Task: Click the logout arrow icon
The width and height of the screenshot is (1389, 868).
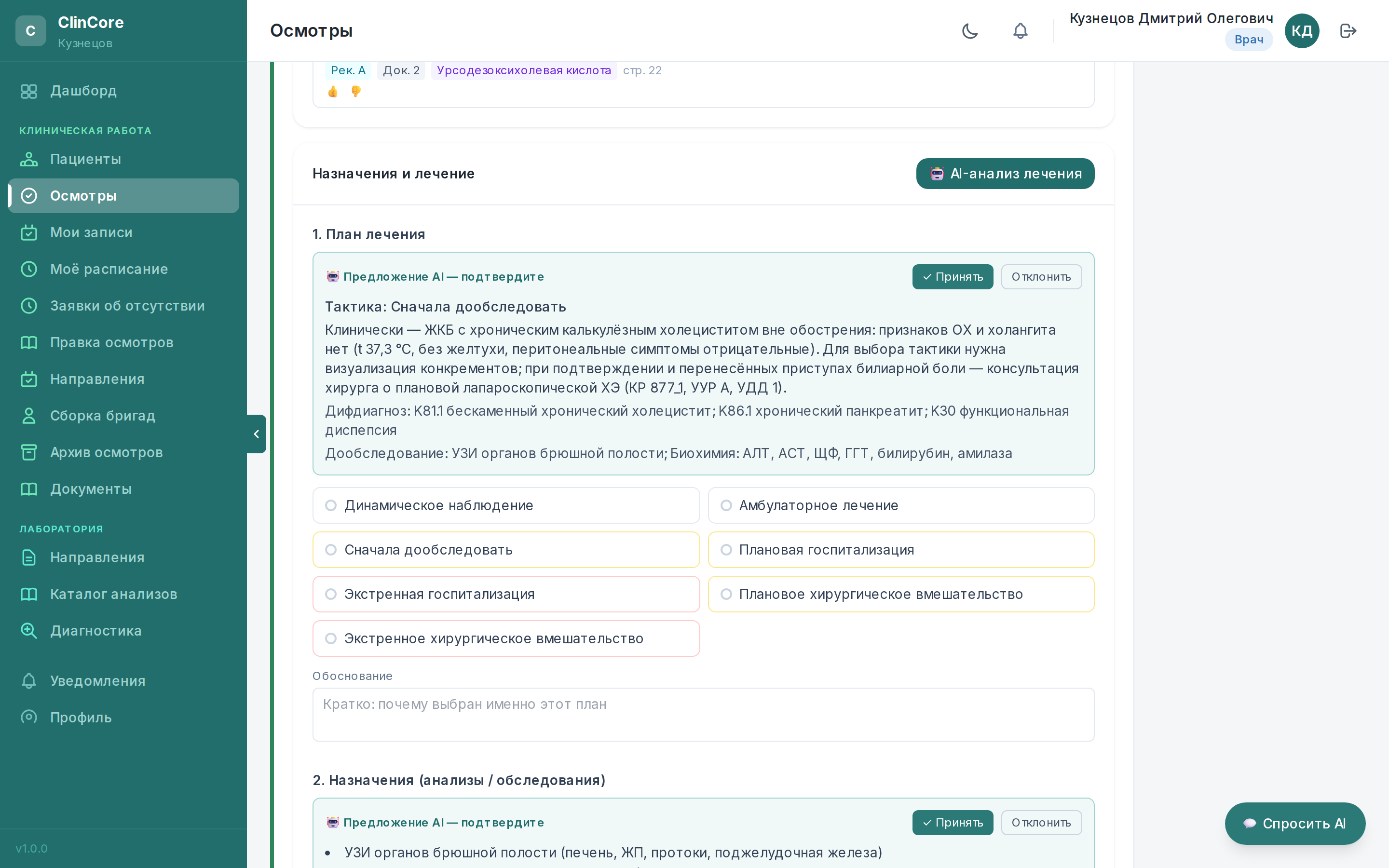Action: pyautogui.click(x=1348, y=31)
